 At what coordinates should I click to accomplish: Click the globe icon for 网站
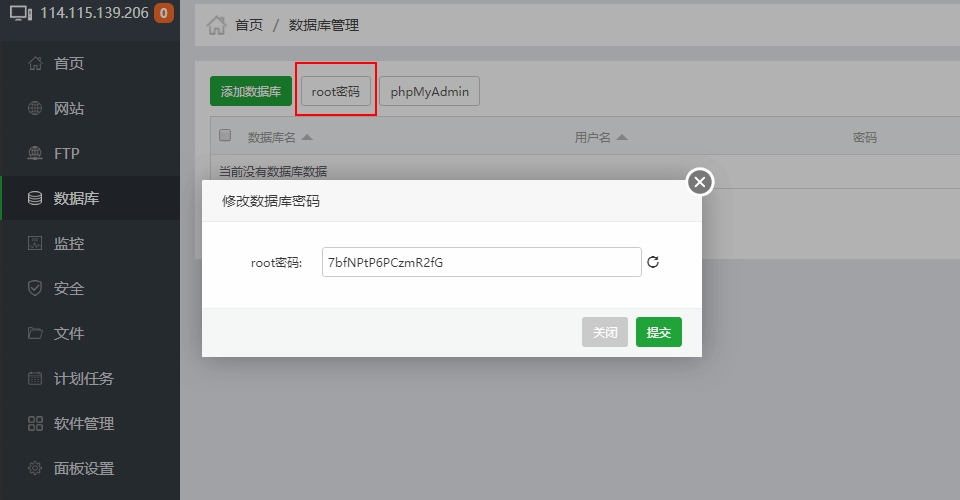(36, 108)
